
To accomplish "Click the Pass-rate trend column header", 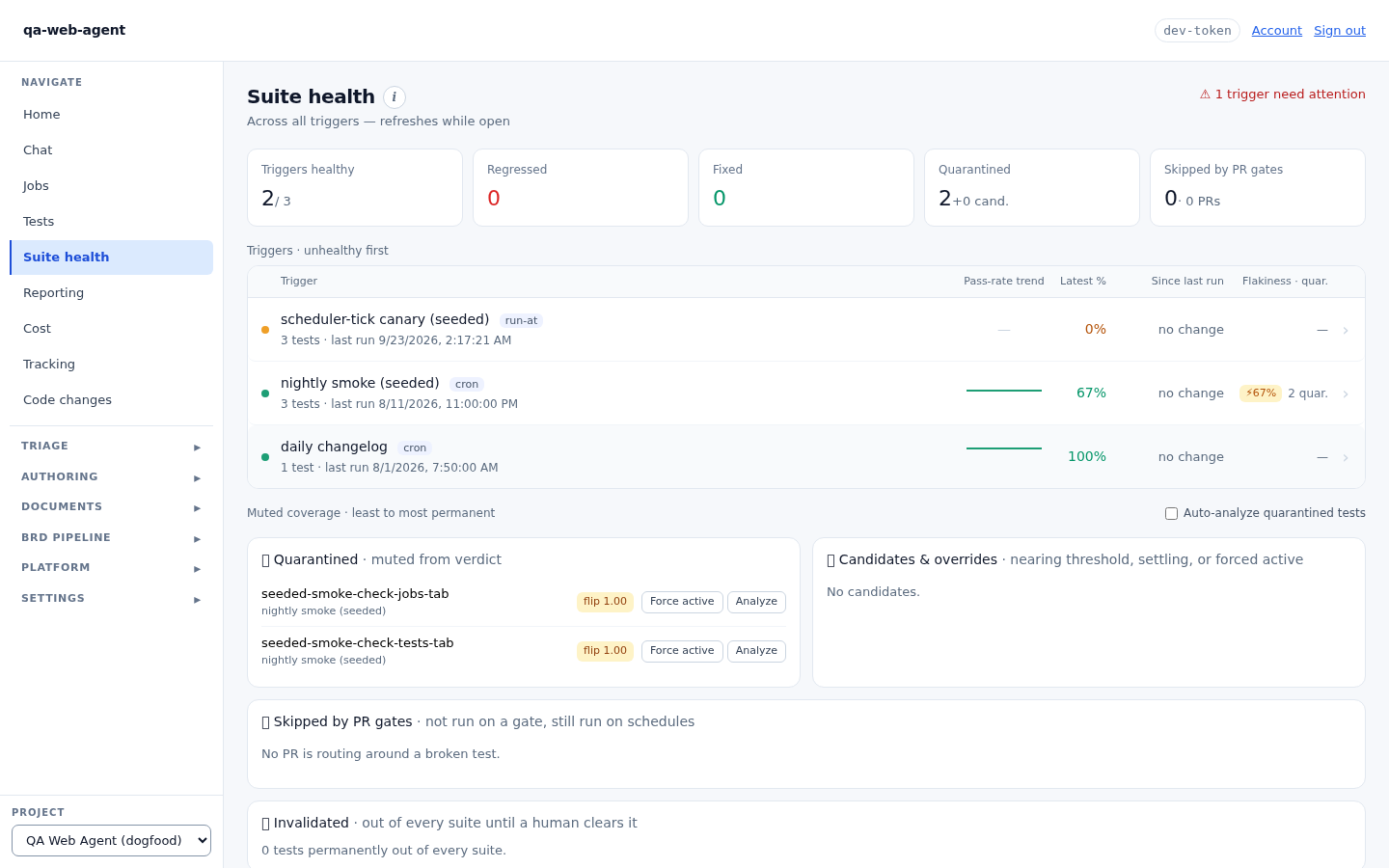I will (1003, 282).
